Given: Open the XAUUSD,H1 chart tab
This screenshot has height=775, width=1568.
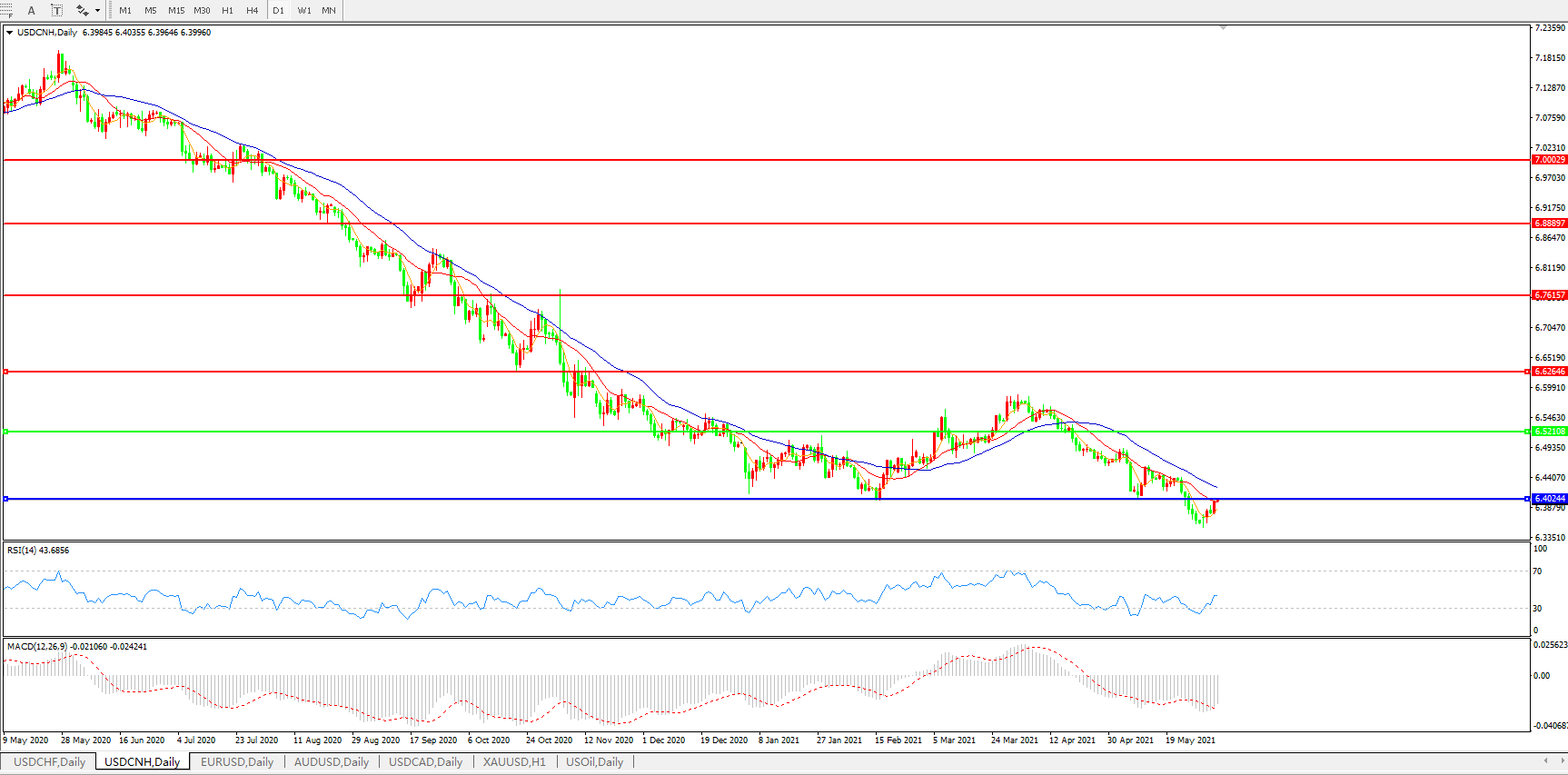Looking at the screenshot, I should click(514, 762).
